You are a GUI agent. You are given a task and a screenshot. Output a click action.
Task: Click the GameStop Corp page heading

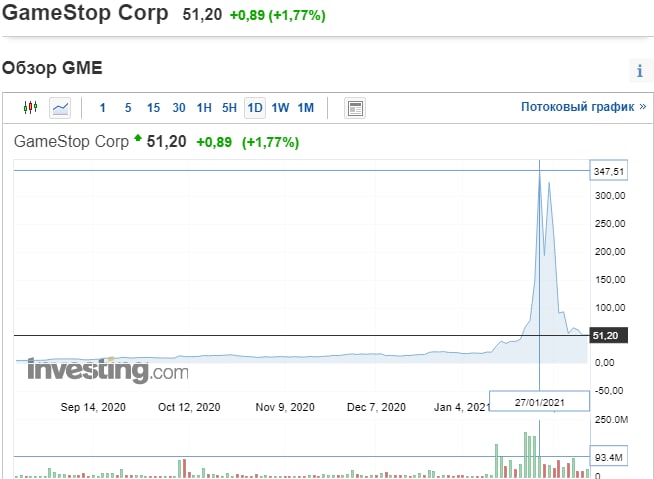click(85, 13)
